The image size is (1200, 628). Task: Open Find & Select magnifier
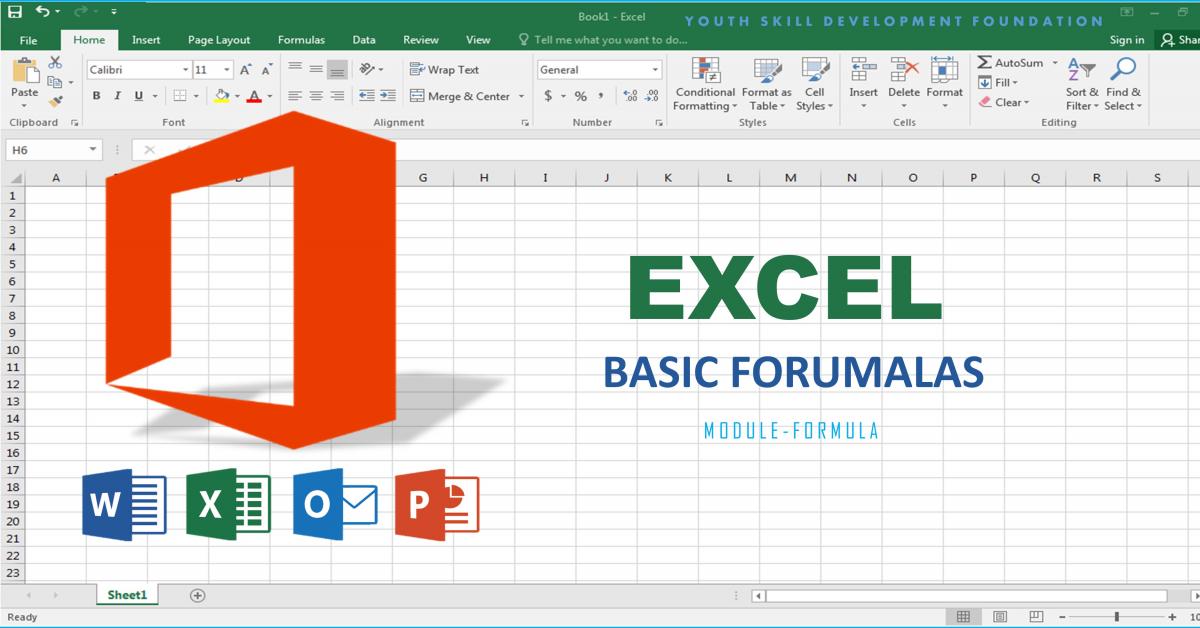(1123, 84)
